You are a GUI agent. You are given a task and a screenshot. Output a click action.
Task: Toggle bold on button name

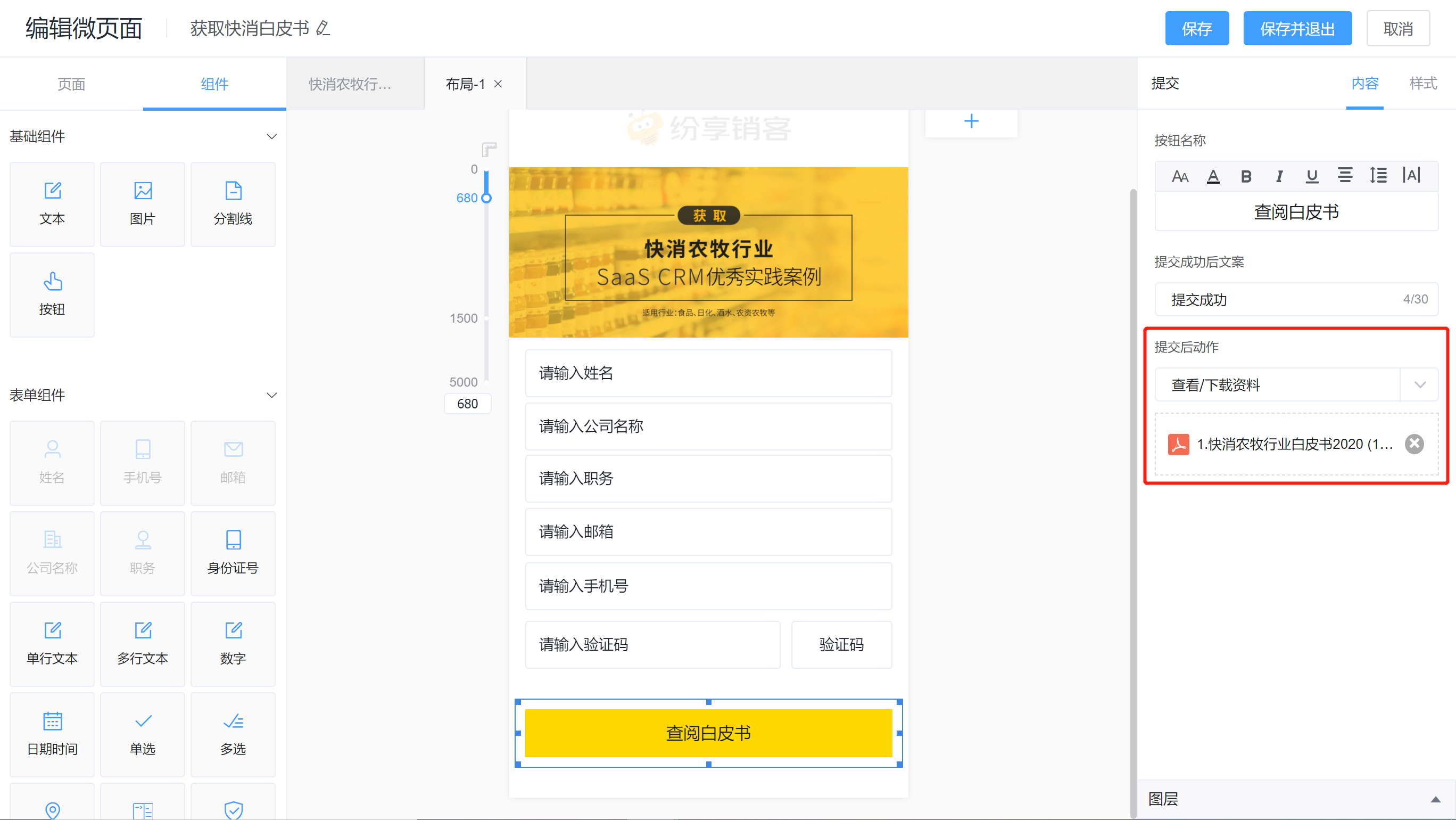1246,176
